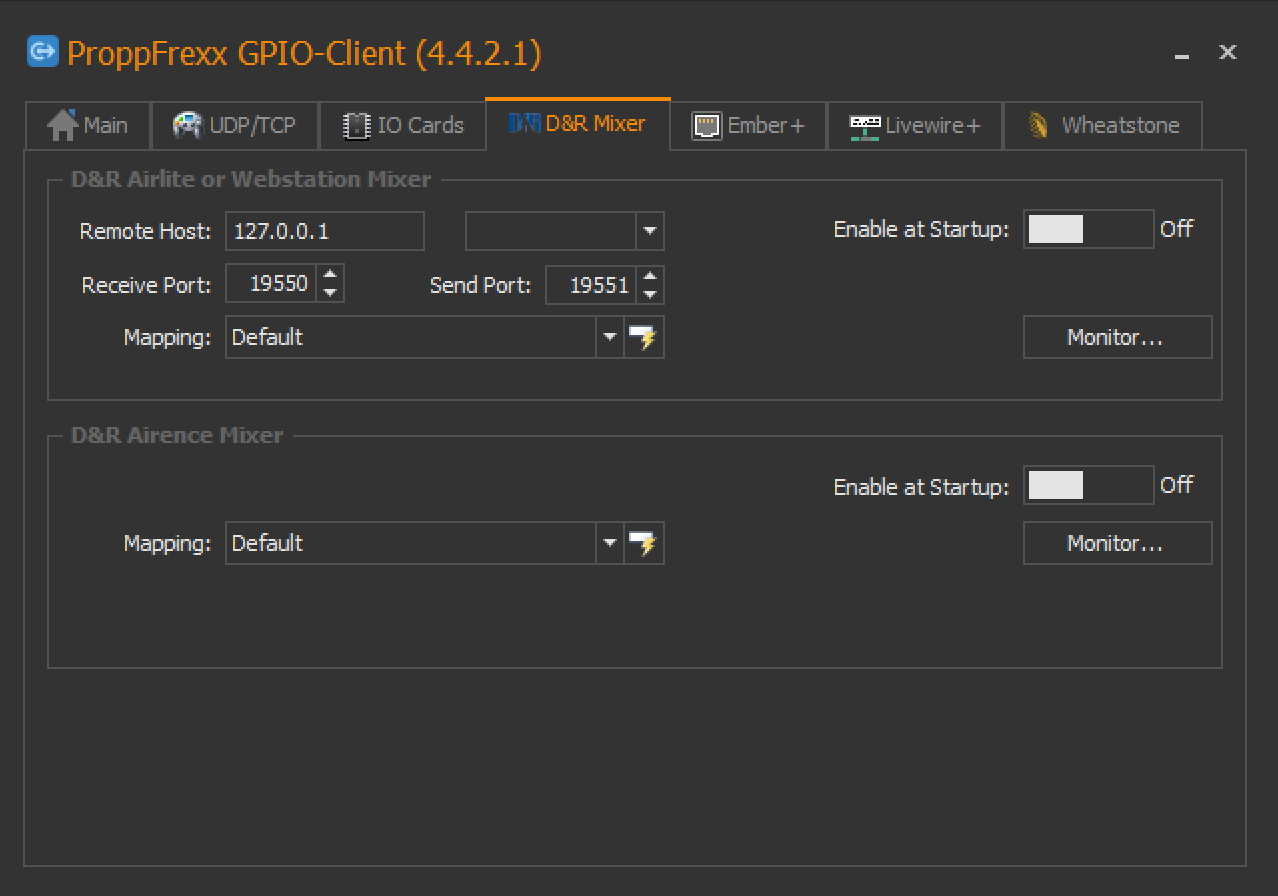Click the ProppFrexx app logo icon
The width and height of the screenshot is (1278, 896).
pyautogui.click(x=43, y=51)
